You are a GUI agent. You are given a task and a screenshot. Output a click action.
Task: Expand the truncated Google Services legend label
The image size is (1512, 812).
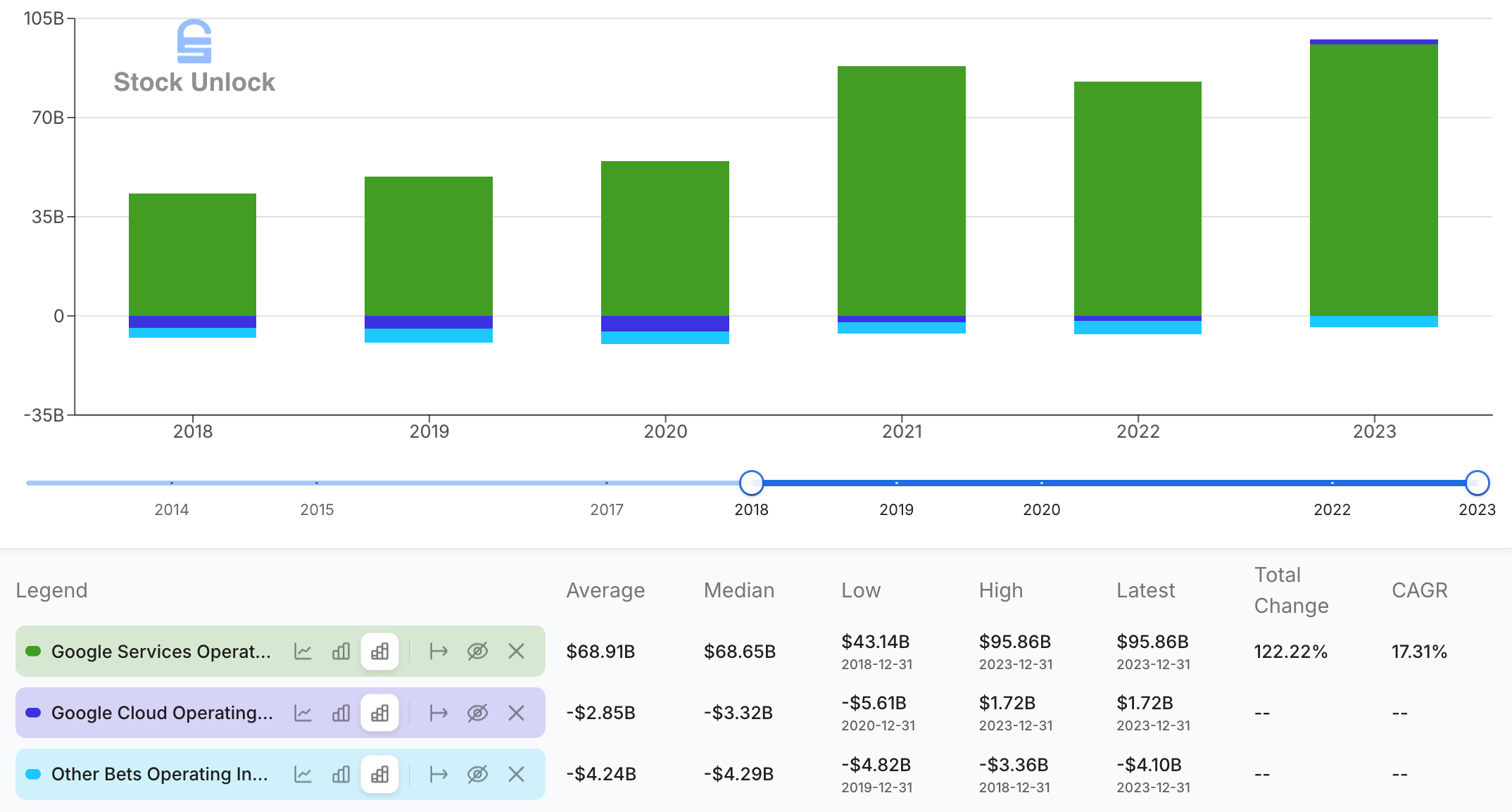click(160, 651)
